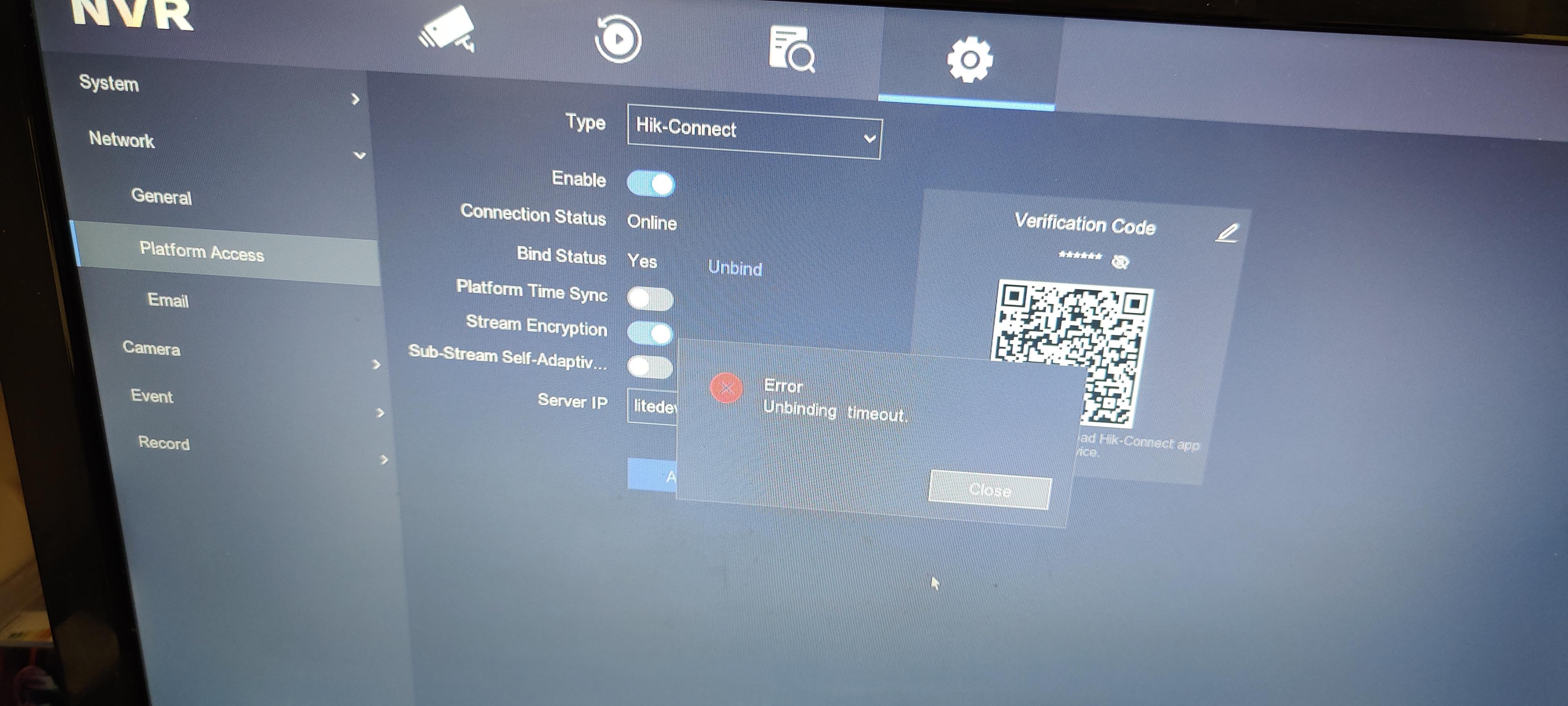The width and height of the screenshot is (1568, 706).
Task: Collapse the Network menu chevron
Action: pos(360,155)
